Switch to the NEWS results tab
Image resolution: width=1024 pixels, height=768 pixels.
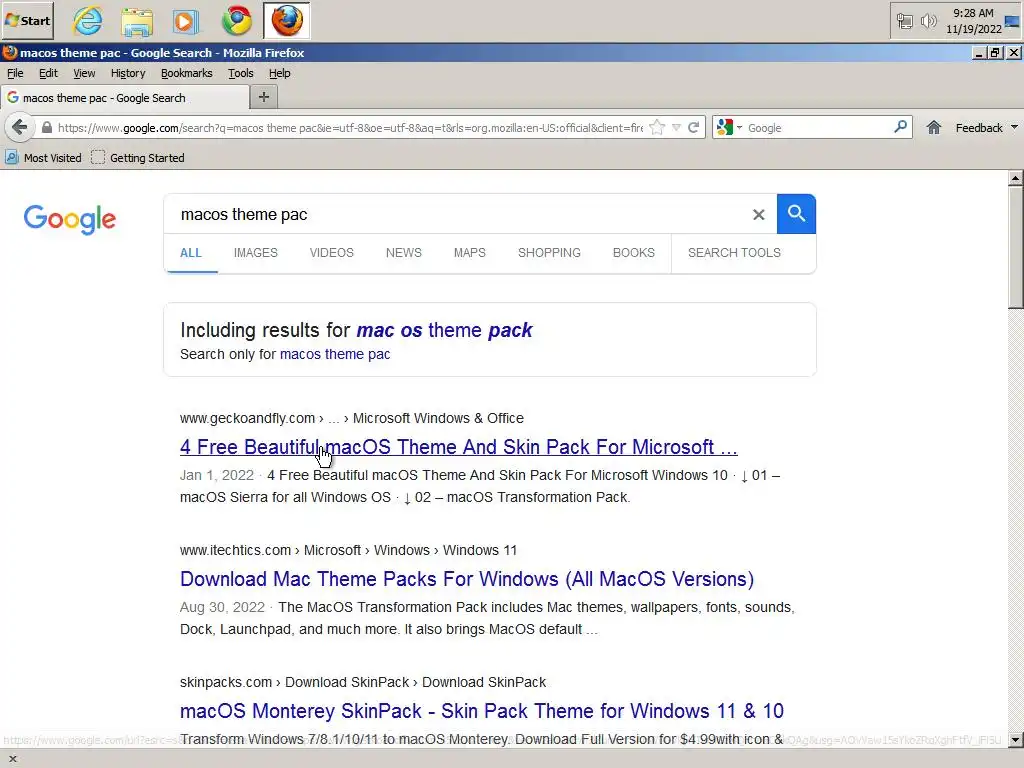pyautogui.click(x=404, y=253)
